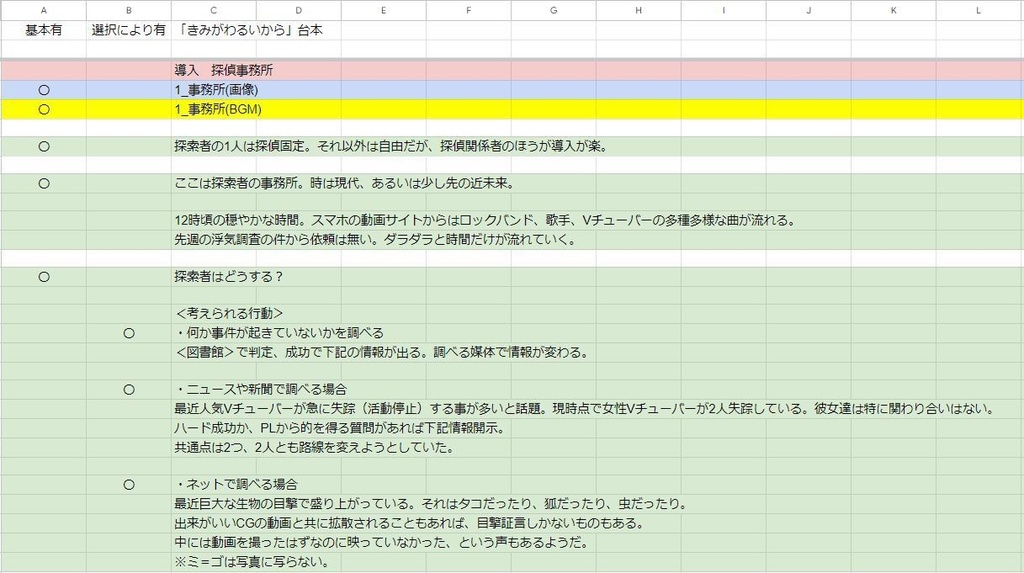Select column I header
The height and width of the screenshot is (573, 1024).
click(723, 10)
